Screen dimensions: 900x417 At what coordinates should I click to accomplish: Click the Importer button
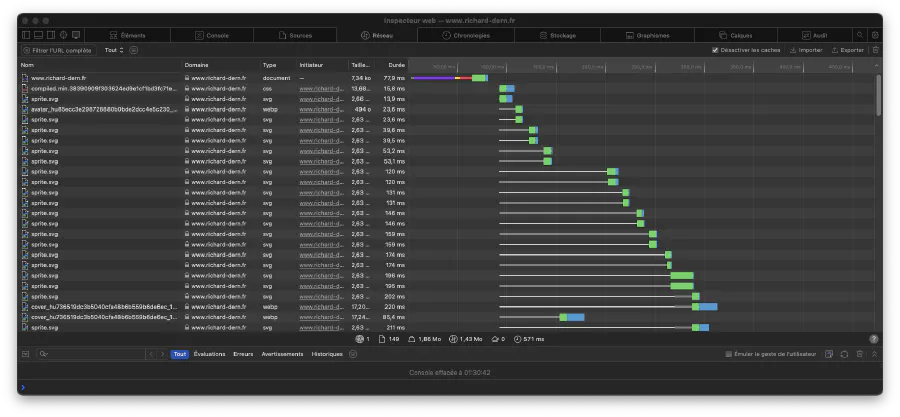tap(806, 50)
